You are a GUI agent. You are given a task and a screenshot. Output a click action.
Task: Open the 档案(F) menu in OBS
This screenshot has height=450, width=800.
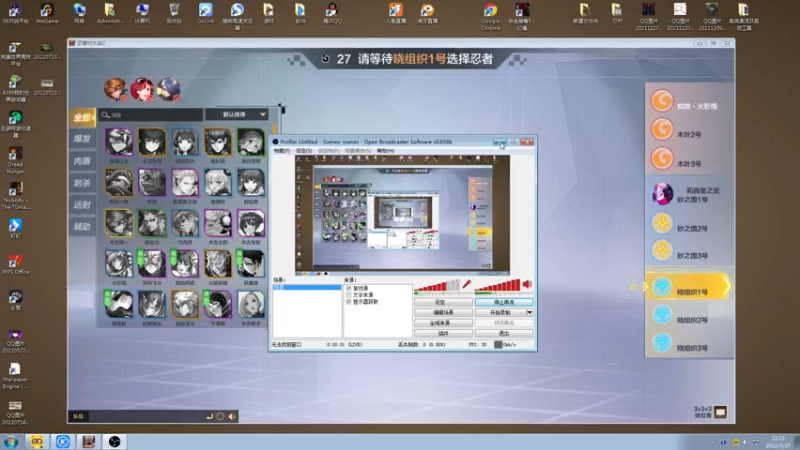[282, 151]
